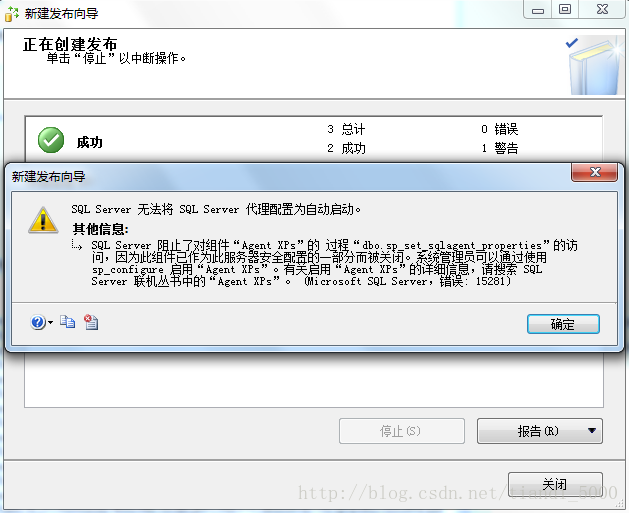Minimize the 新建发布向导 wizard window
The height and width of the screenshot is (513, 629).
click(x=538, y=10)
